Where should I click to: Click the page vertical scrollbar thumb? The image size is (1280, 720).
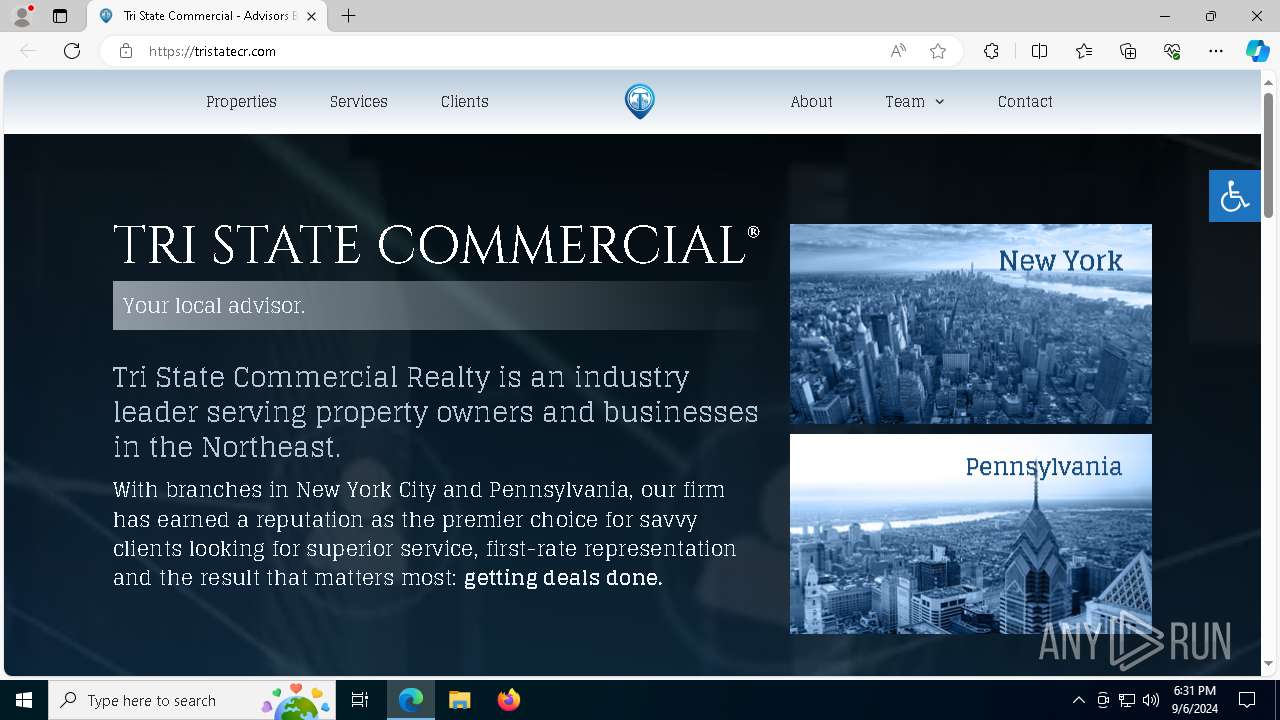1269,155
